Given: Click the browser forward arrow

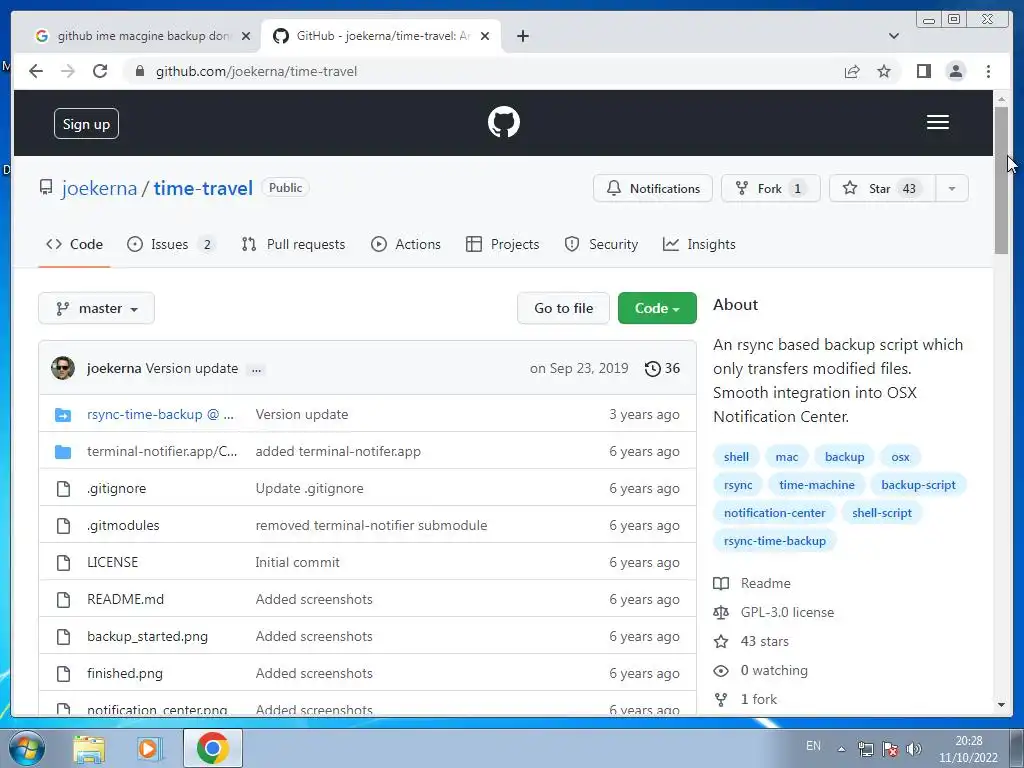Looking at the screenshot, I should coord(68,71).
